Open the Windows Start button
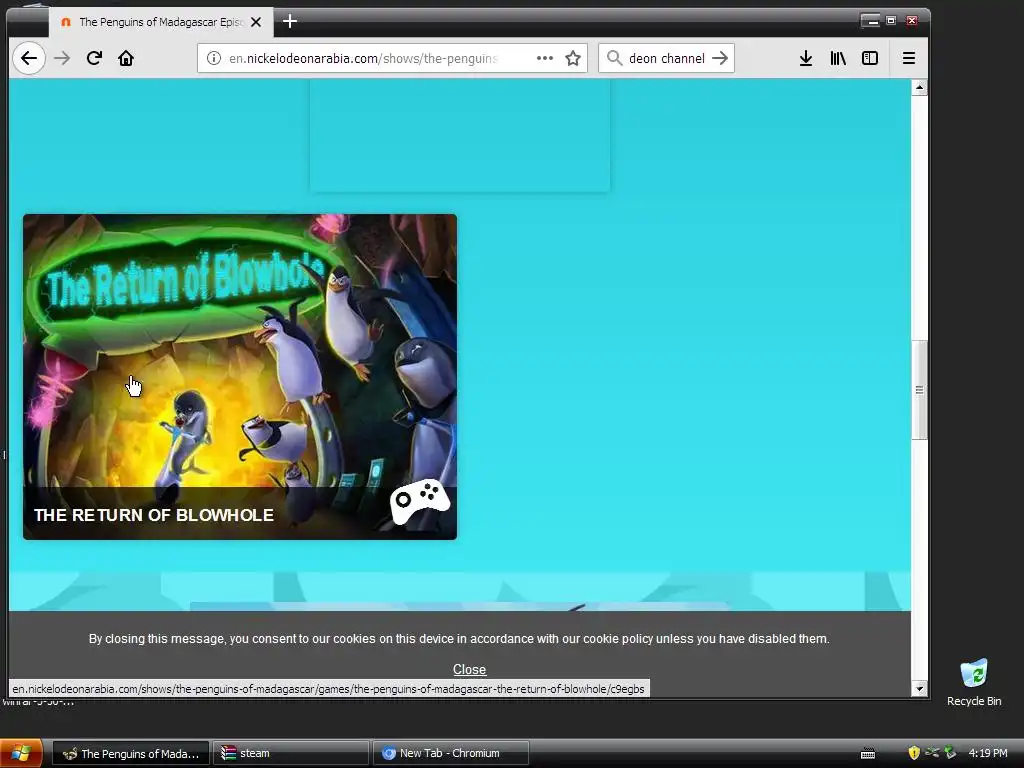Viewport: 1024px width, 768px height. click(21, 753)
